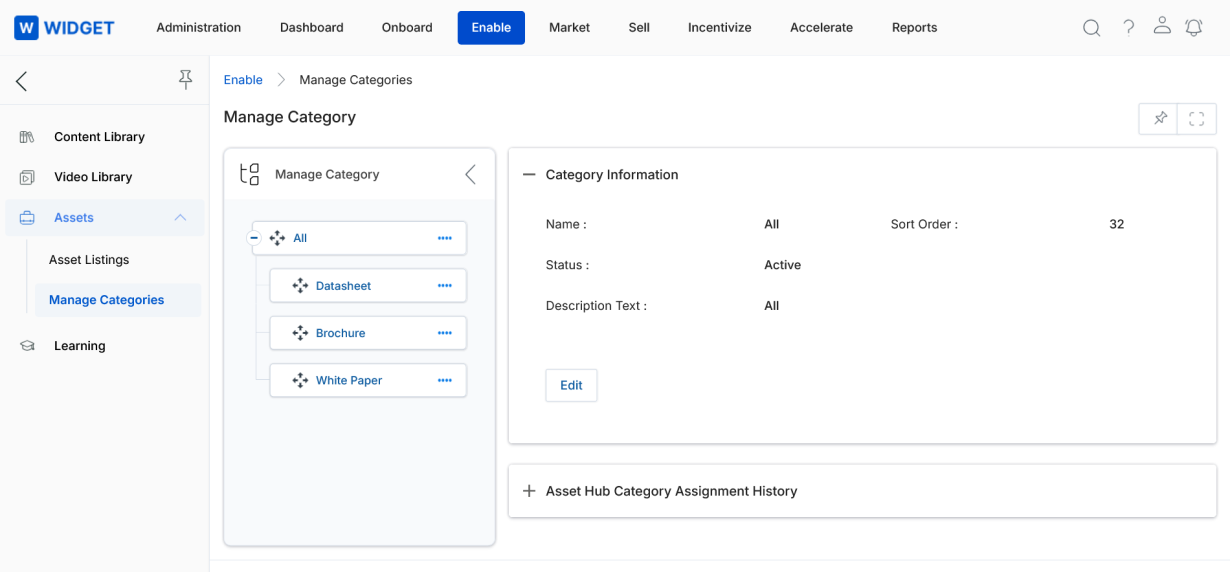Viewport: 1230px width, 572px height.
Task: Open the Incentivize menu
Action: coord(720,28)
